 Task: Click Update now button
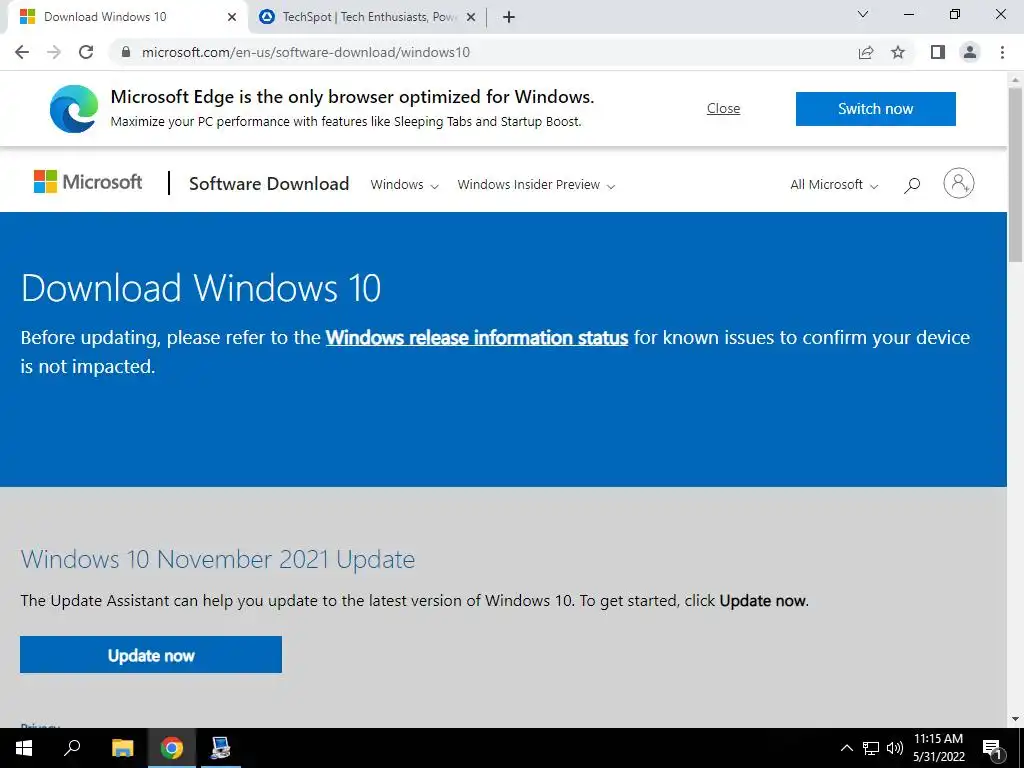(x=151, y=654)
